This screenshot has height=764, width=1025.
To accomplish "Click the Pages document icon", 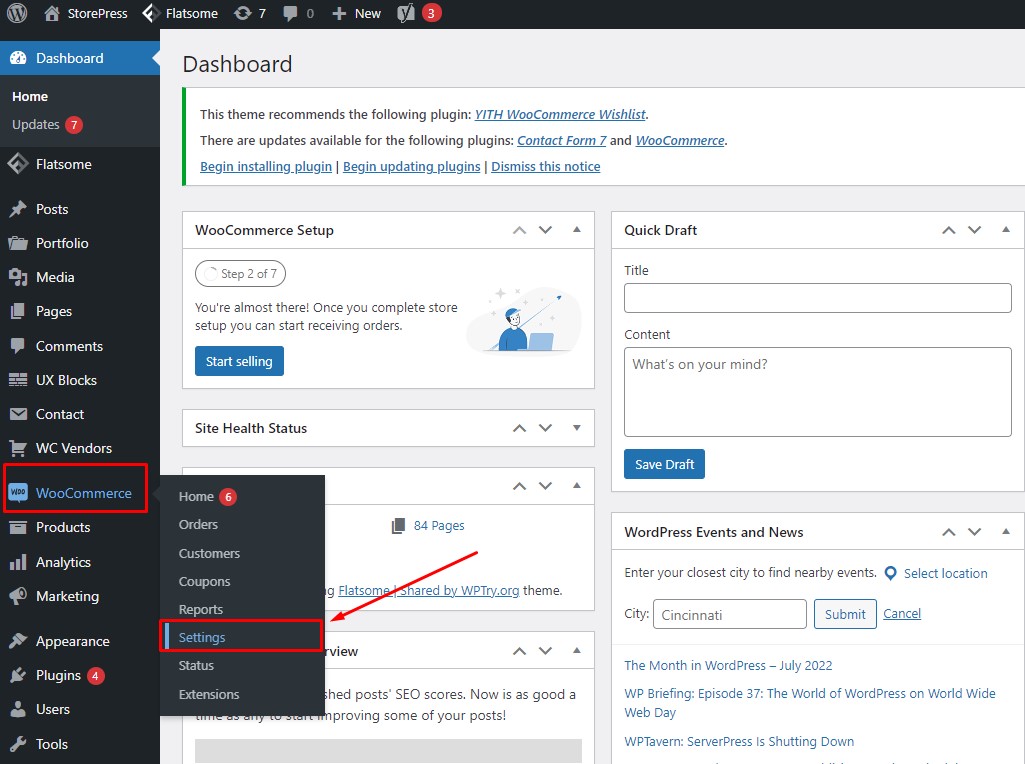I will click(x=18, y=311).
